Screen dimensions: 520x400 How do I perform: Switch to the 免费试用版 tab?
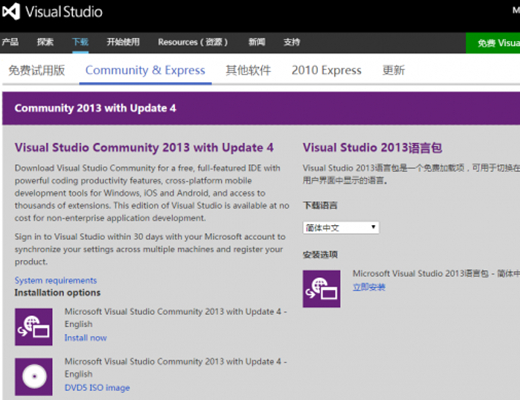click(37, 70)
